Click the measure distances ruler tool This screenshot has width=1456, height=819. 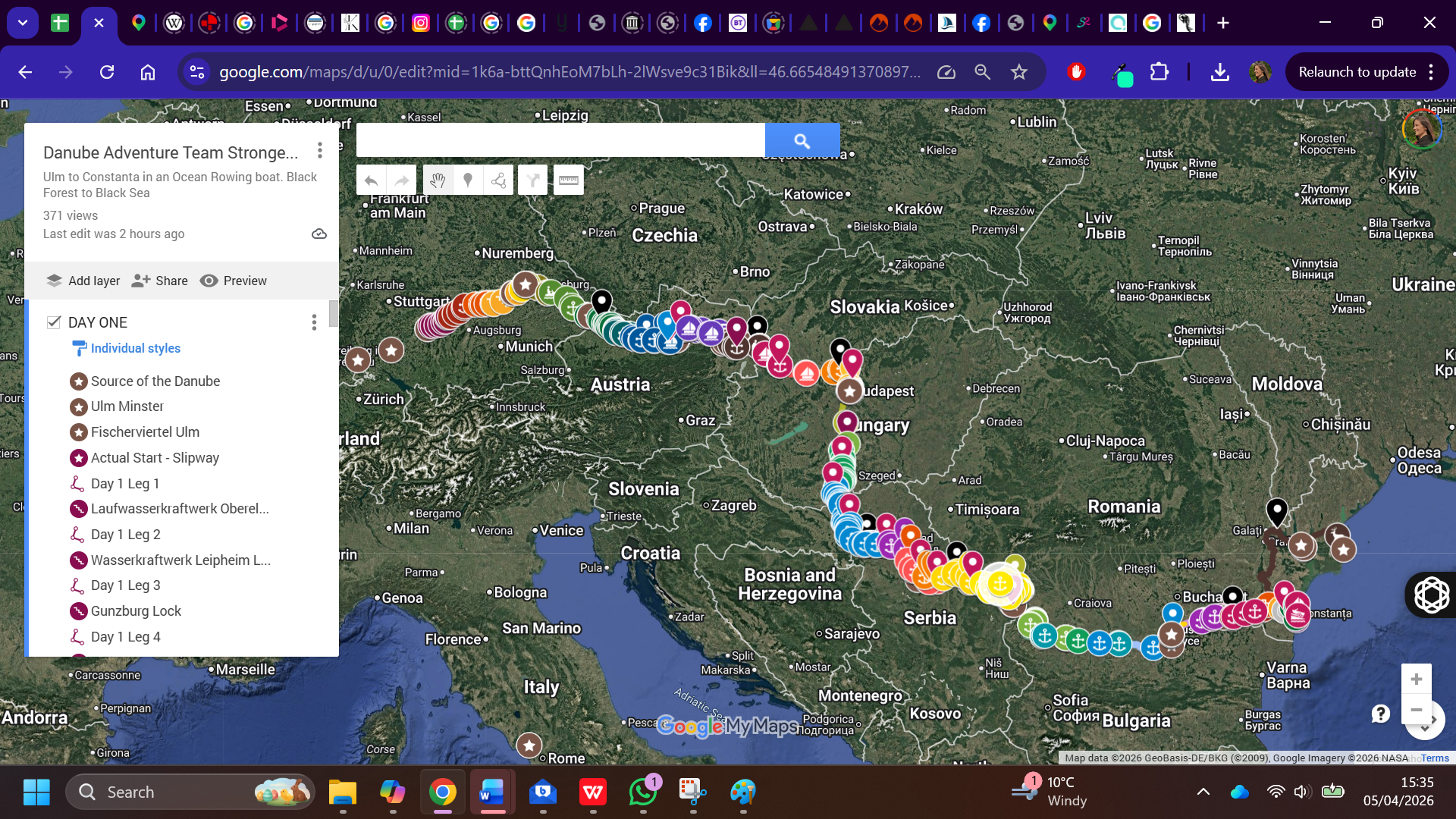(x=568, y=180)
